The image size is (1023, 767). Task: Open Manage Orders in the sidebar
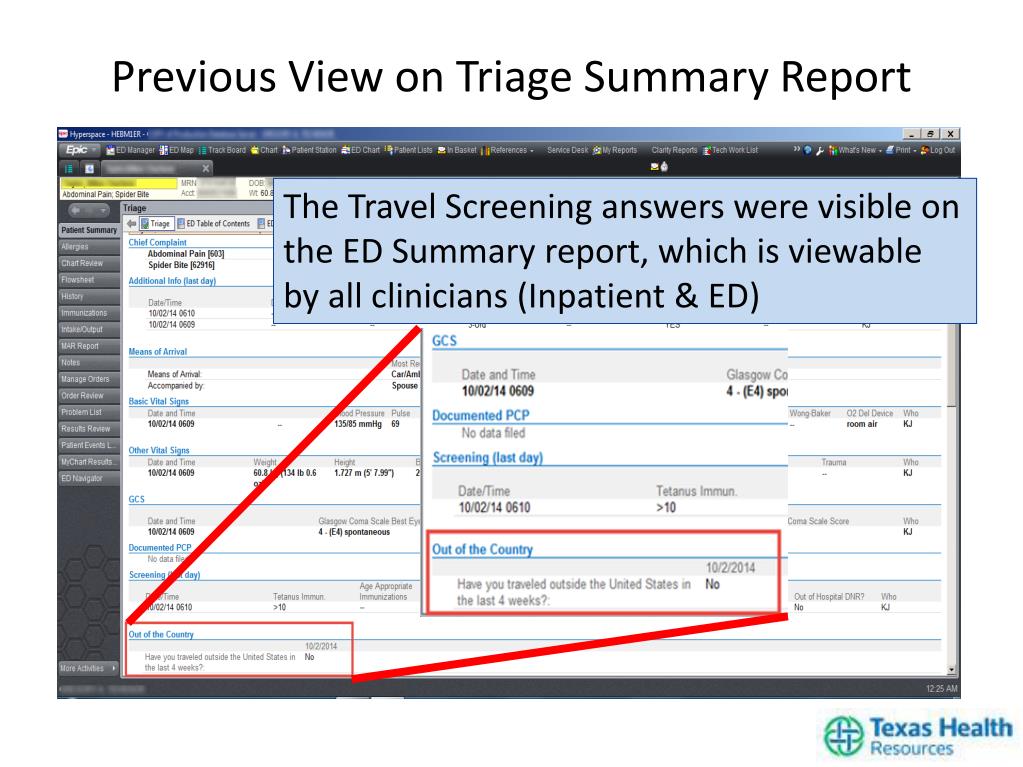[89, 379]
